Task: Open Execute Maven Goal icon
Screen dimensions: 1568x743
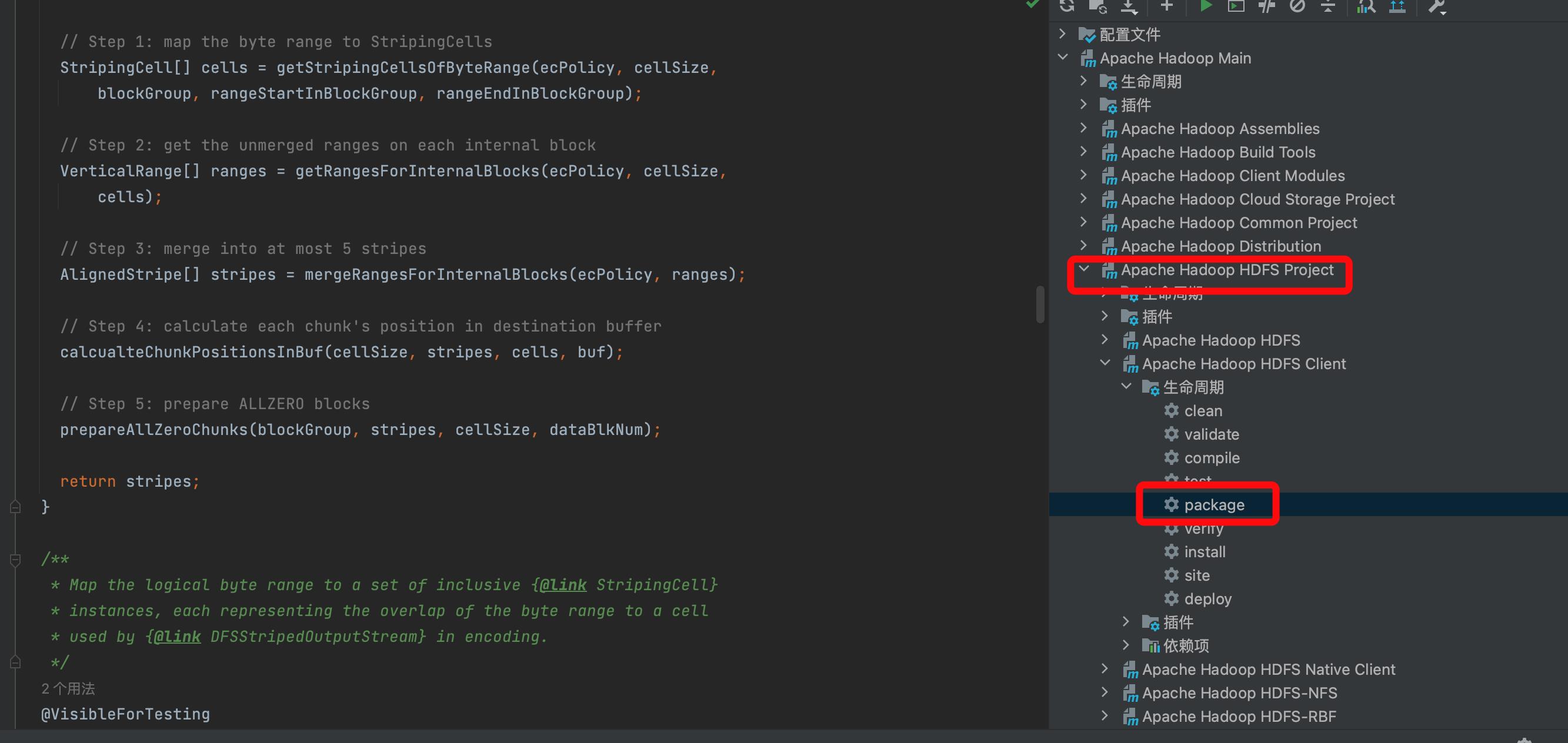Action: point(1236,6)
